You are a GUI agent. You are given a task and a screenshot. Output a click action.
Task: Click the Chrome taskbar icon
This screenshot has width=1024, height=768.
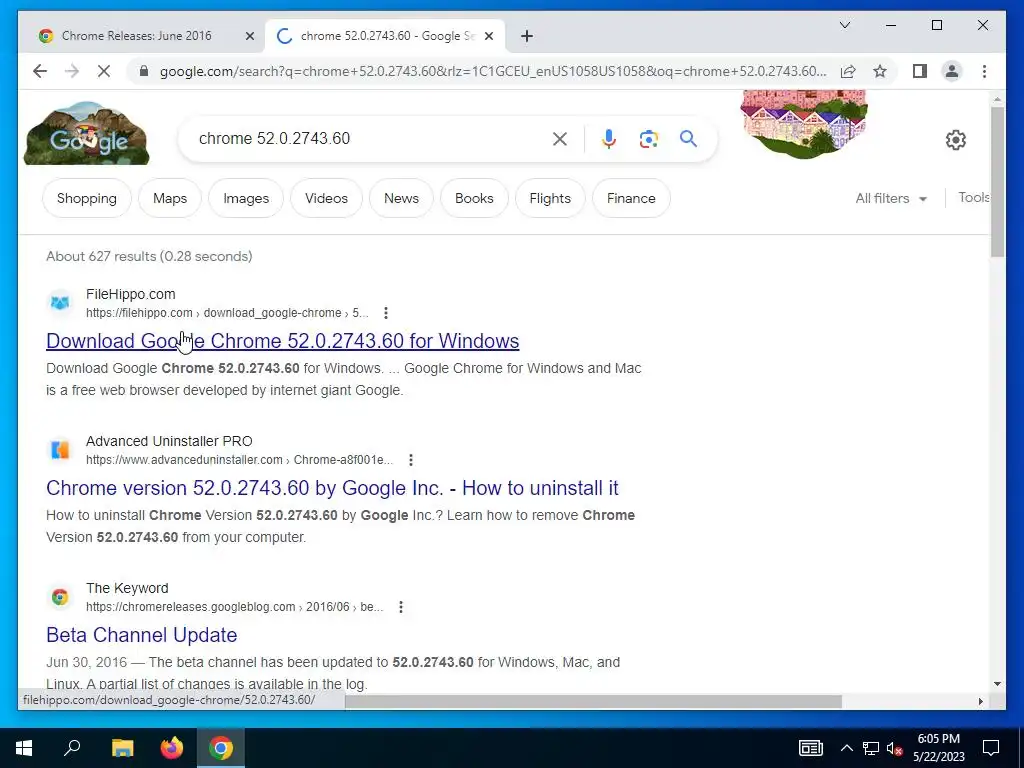[x=221, y=748]
